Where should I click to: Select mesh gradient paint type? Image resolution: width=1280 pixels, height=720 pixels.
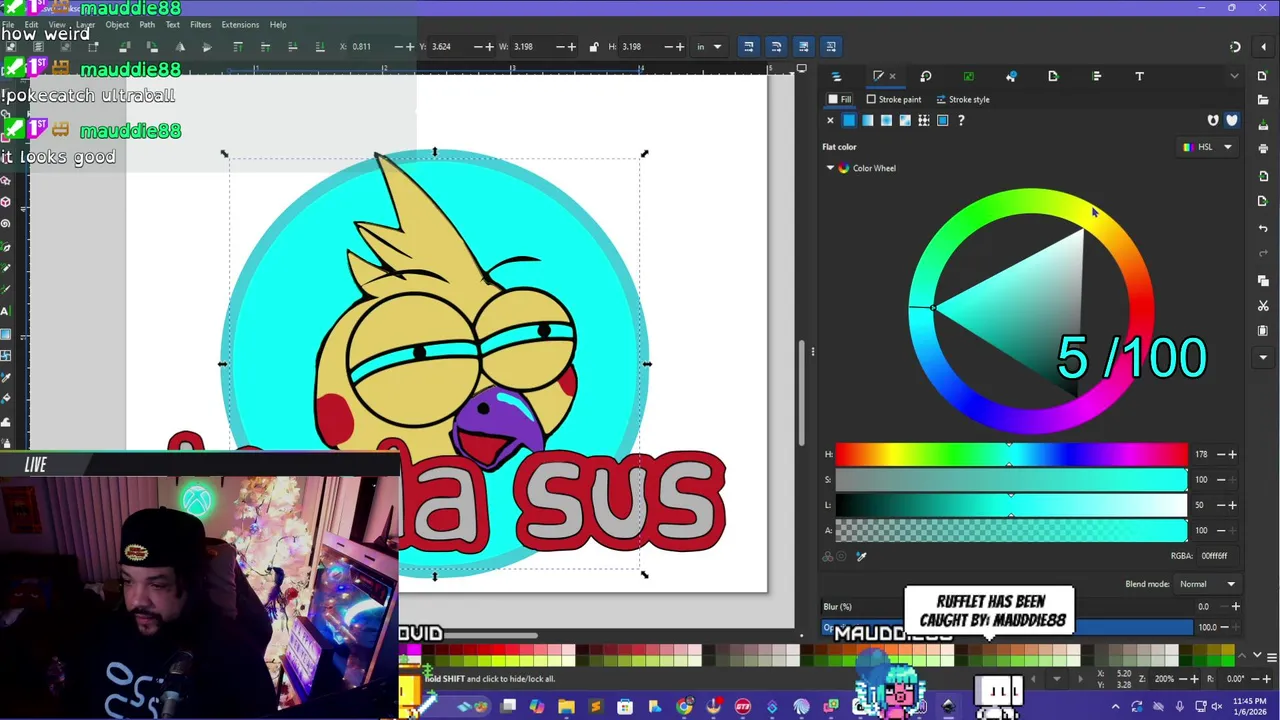(x=905, y=121)
